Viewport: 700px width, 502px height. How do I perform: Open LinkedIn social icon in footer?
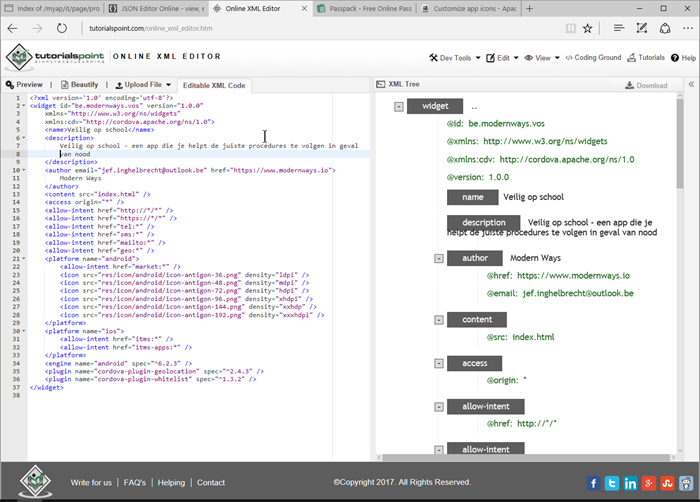(x=630, y=483)
